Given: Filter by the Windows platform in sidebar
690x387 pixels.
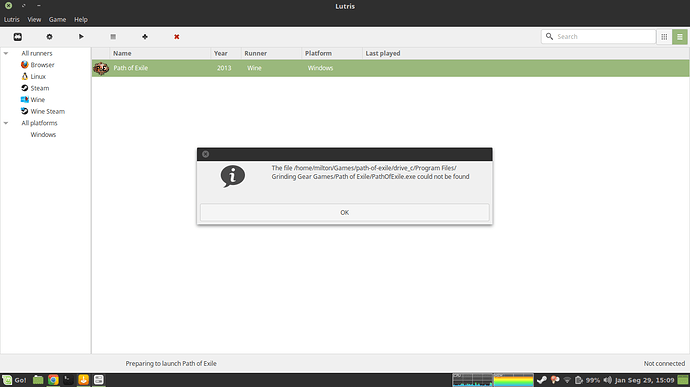Looking at the screenshot, I should point(43,135).
